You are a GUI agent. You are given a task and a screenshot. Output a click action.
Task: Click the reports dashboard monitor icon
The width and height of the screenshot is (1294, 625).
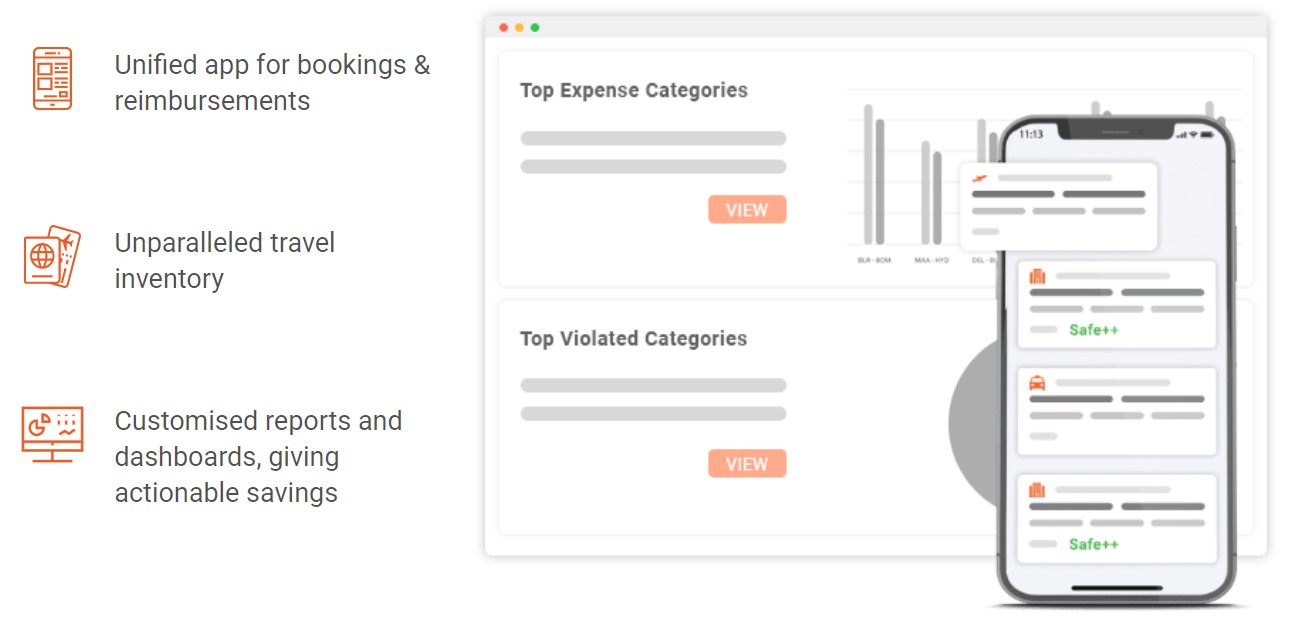pyautogui.click(x=52, y=435)
